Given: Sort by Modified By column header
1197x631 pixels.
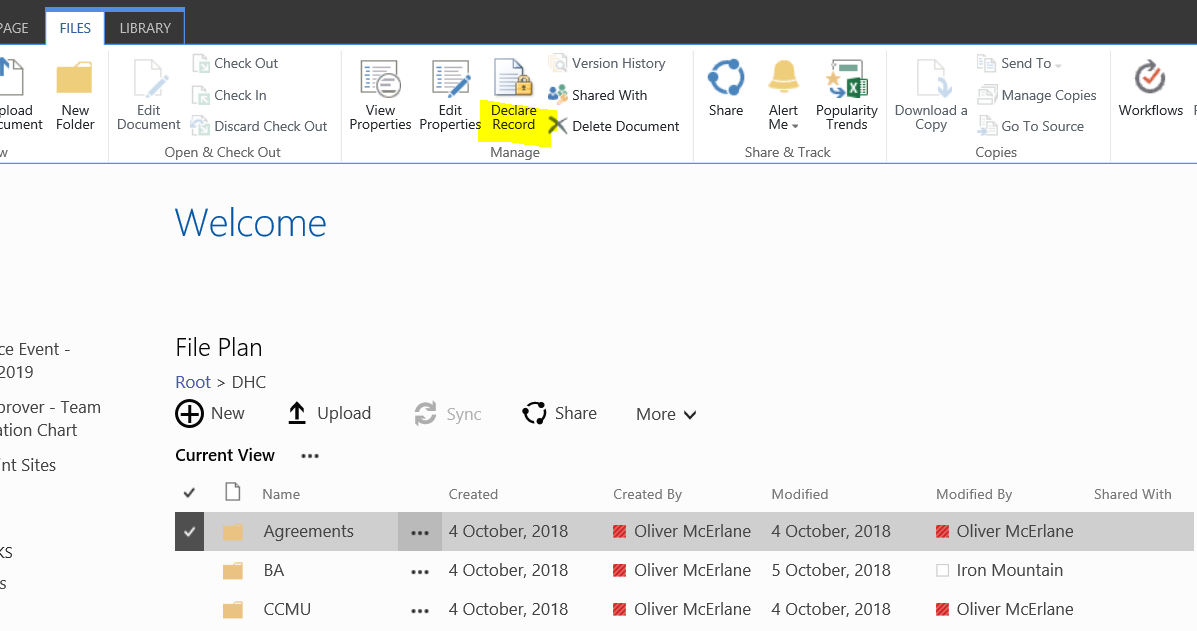Looking at the screenshot, I should 974,494.
